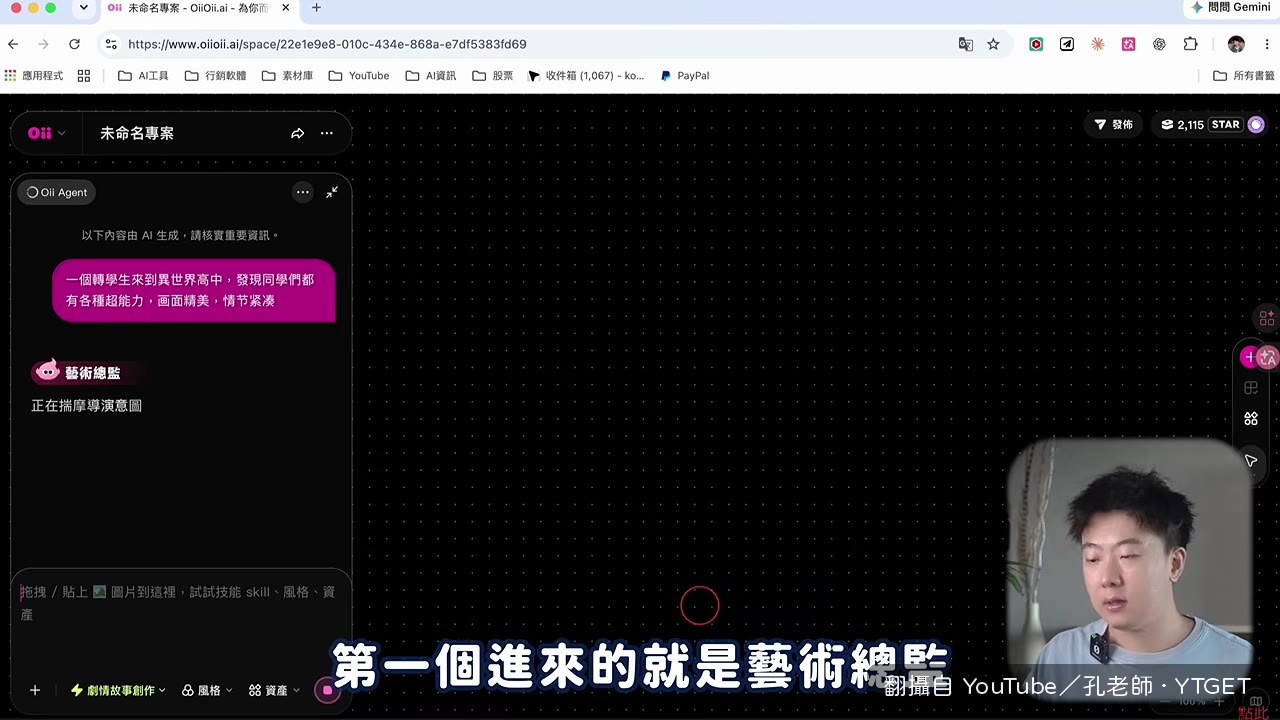Click the address bar URL
Viewport: 1280px width, 720px height.
(x=327, y=44)
